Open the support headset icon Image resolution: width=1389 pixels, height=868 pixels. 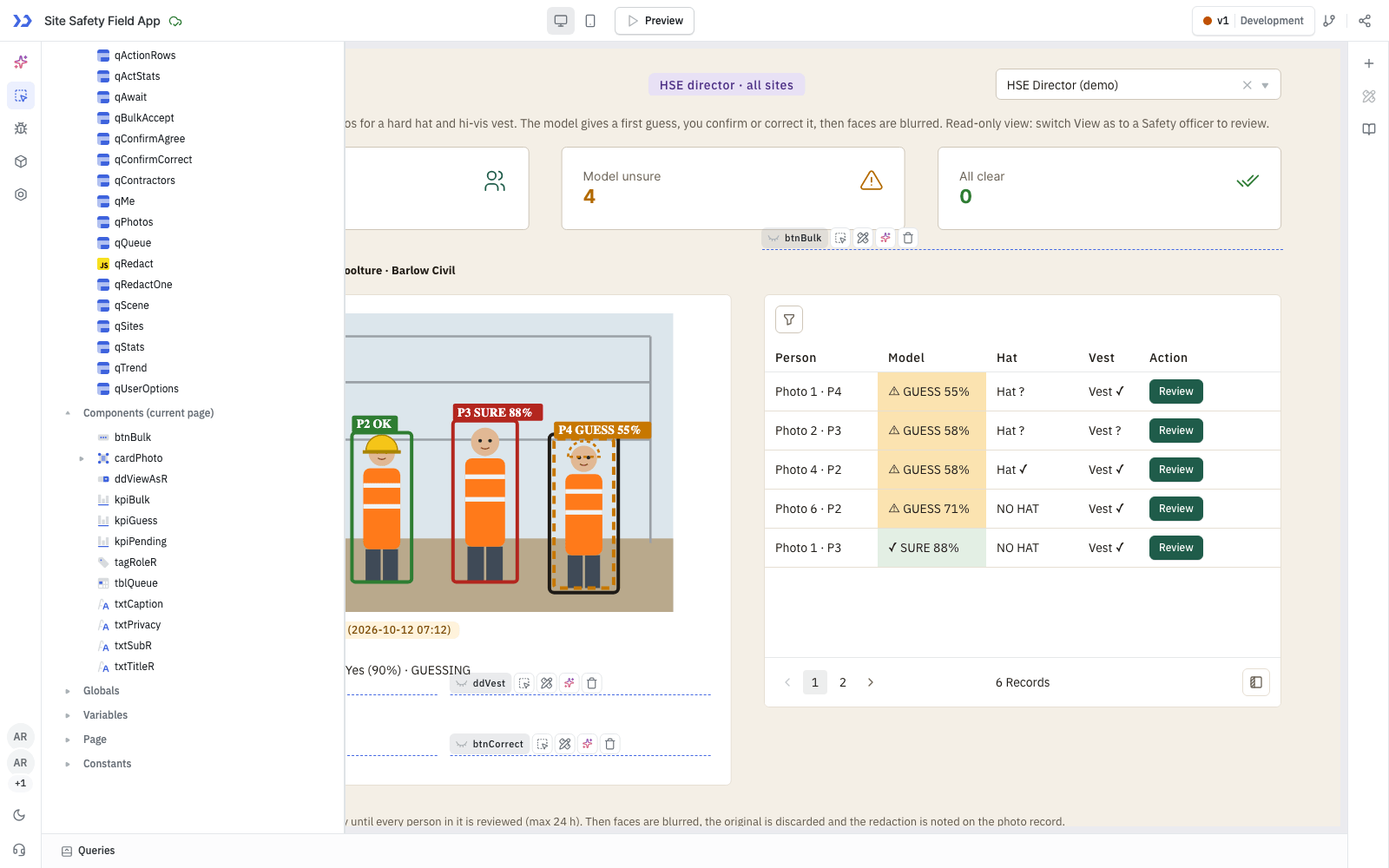[20, 850]
